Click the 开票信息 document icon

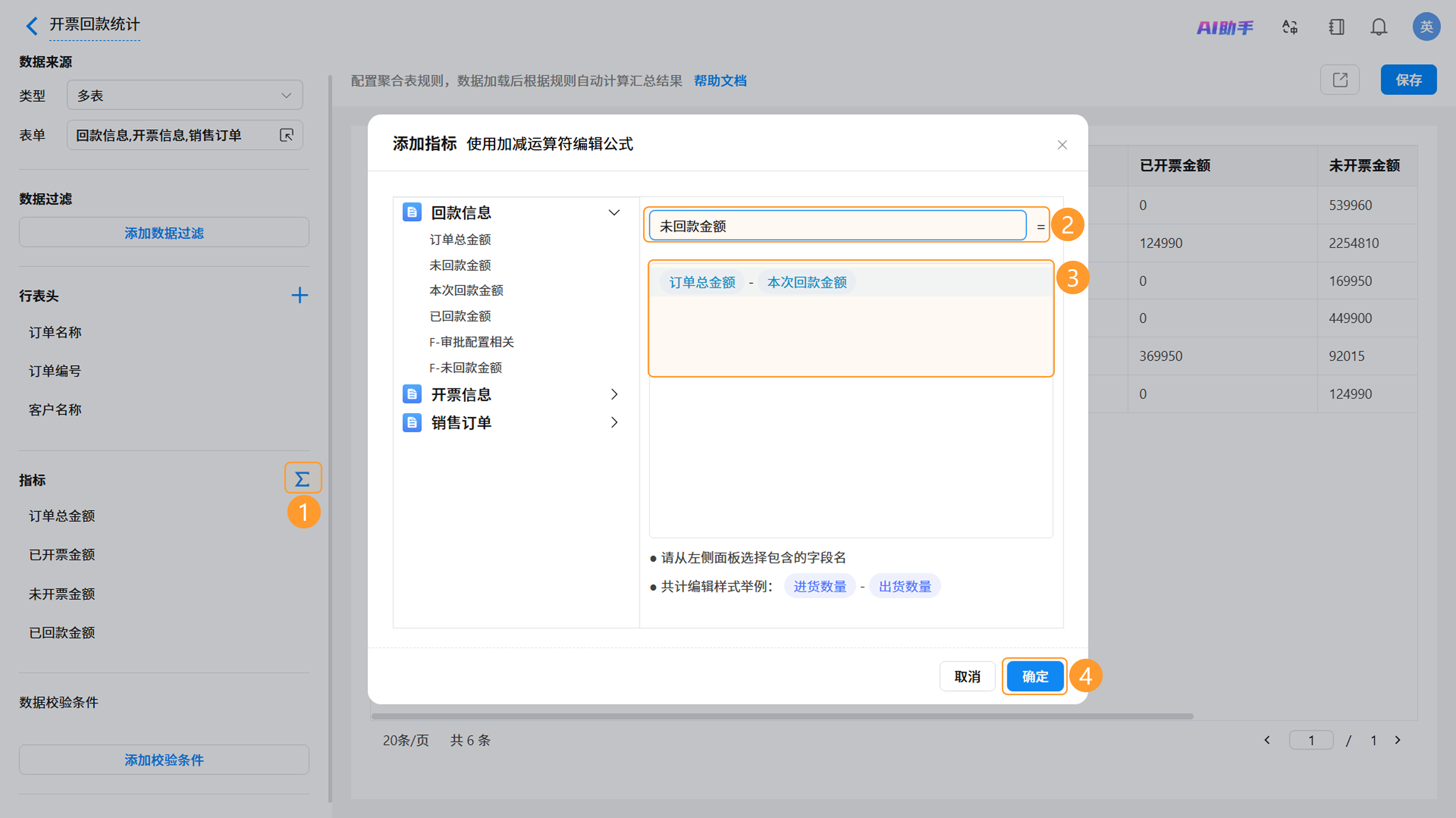412,394
